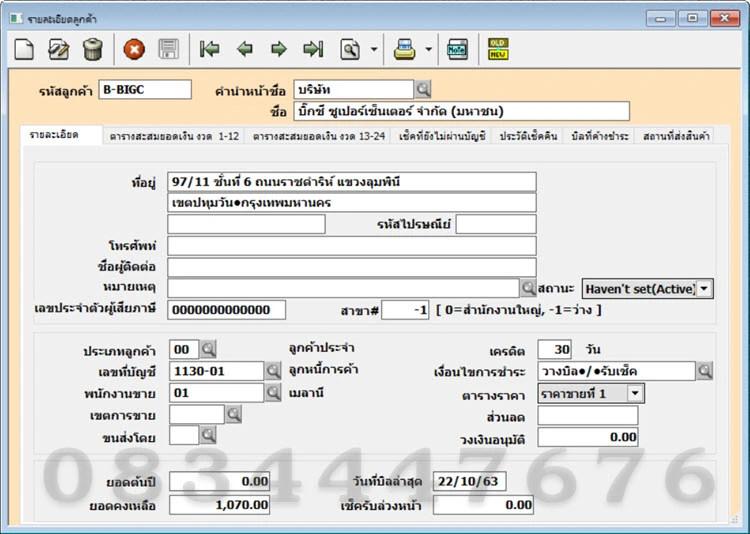Screen dimensions: 750x534
Task: Open tab ประวัติเช็คคืน
Action: coord(529,136)
